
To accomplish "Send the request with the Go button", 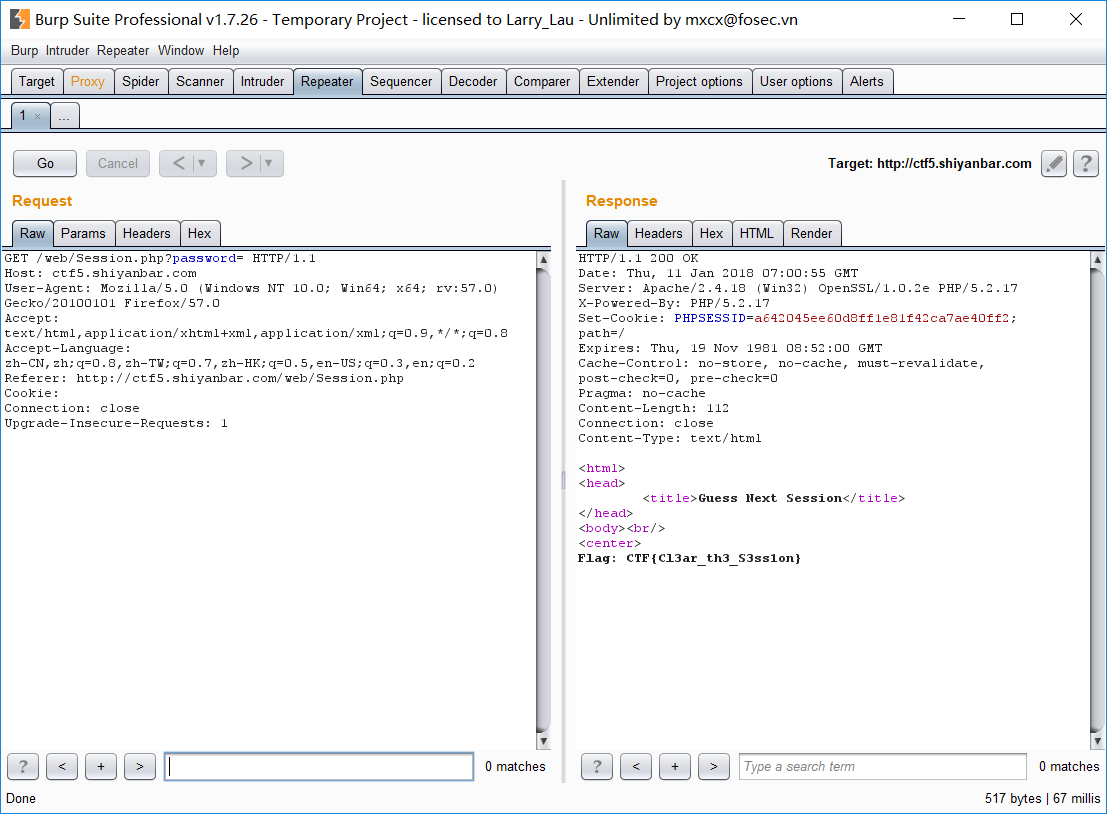I will coord(45,164).
